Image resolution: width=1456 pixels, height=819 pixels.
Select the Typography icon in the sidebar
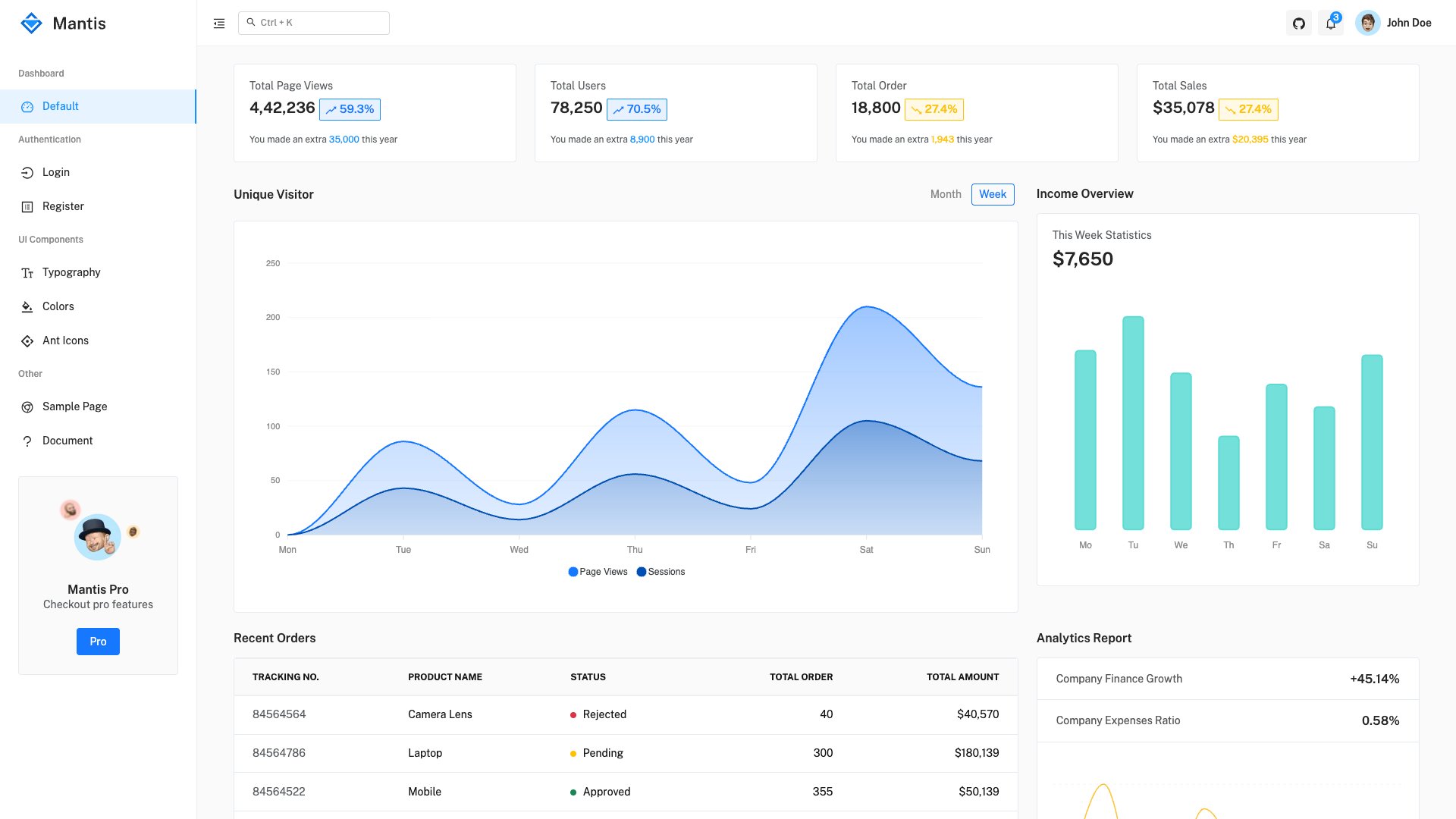point(27,272)
